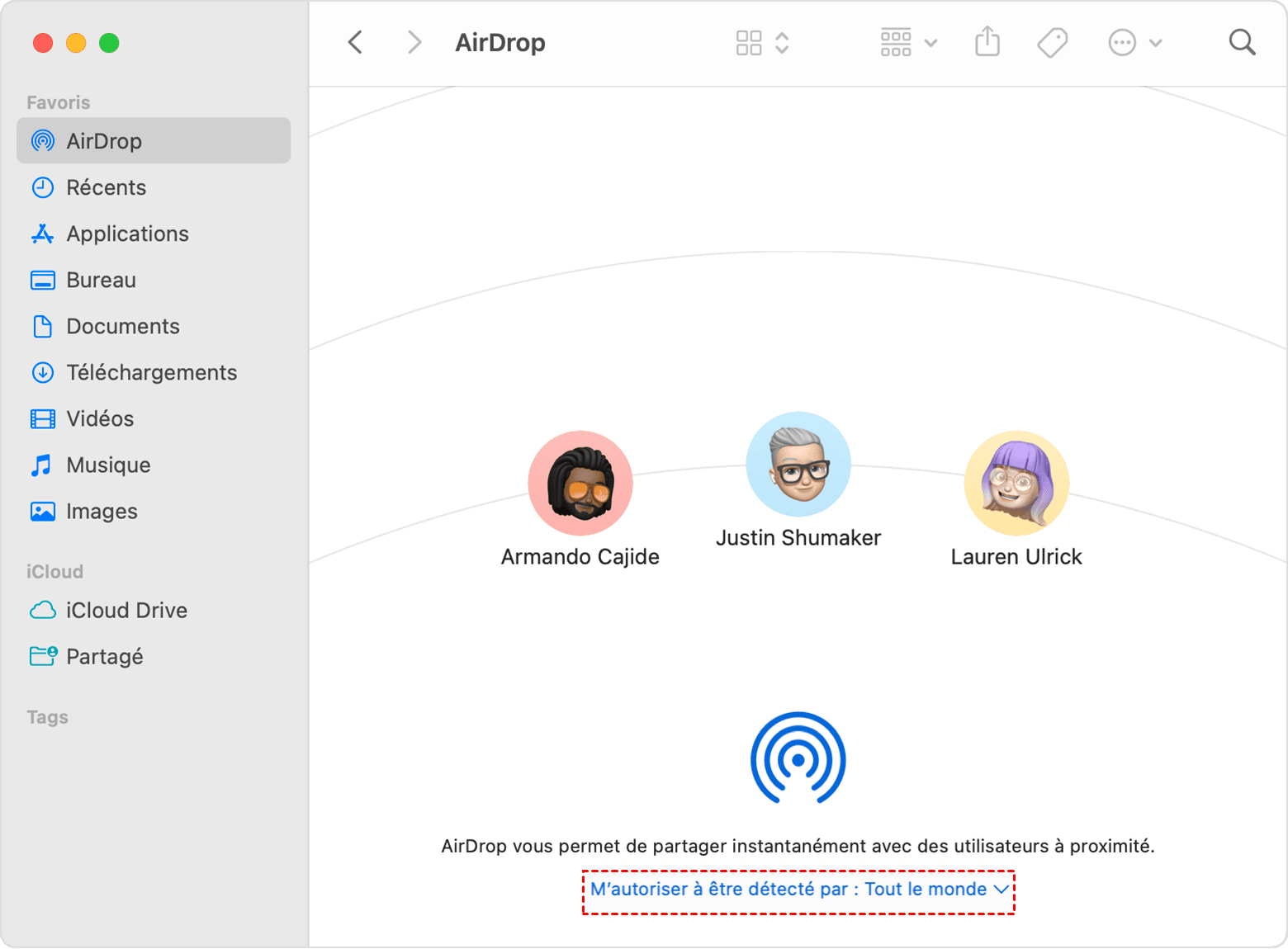This screenshot has height=949, width=1288.
Task: Minimize the window with yellow button
Action: (76, 43)
